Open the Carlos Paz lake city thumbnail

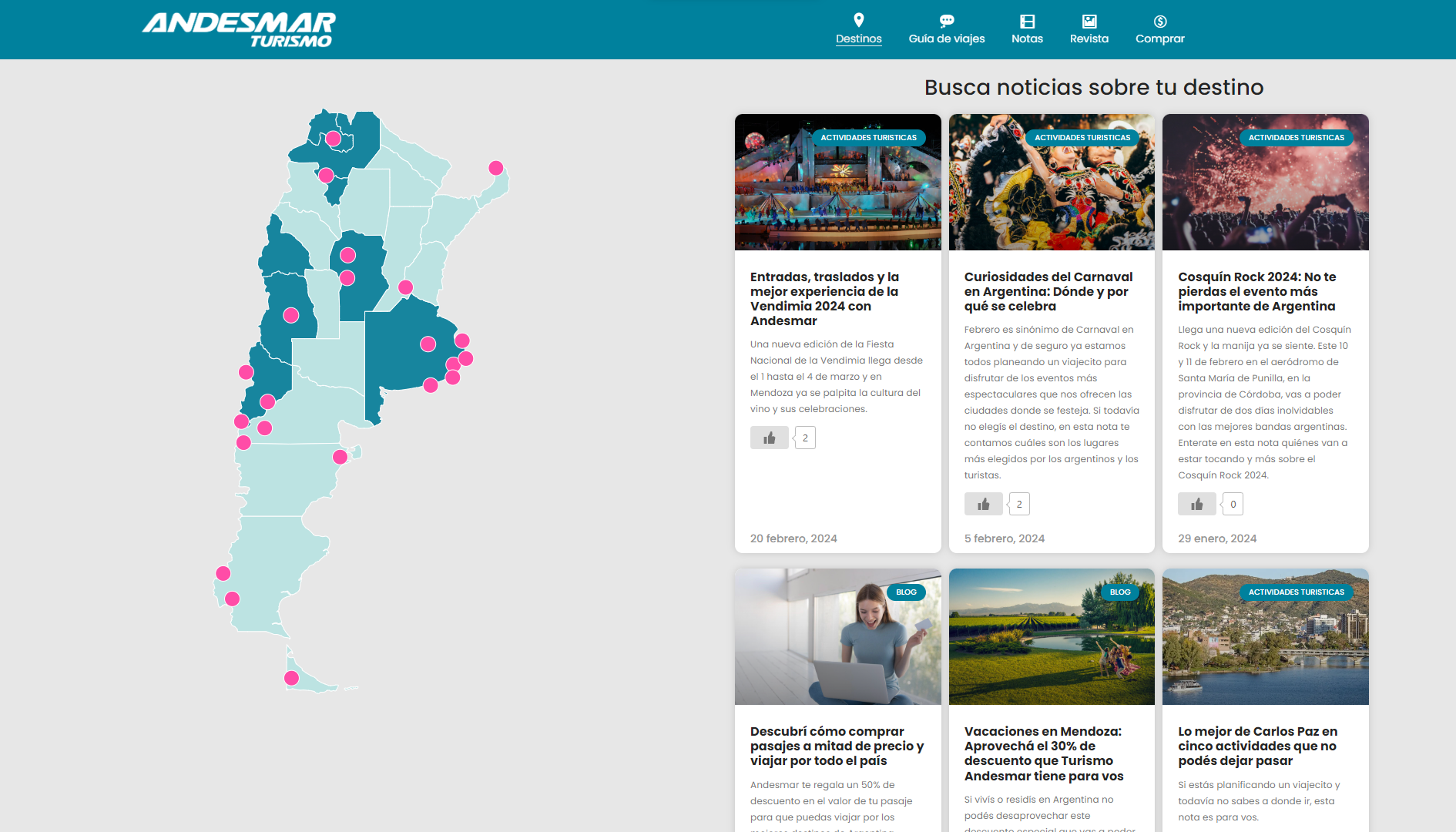click(1265, 636)
